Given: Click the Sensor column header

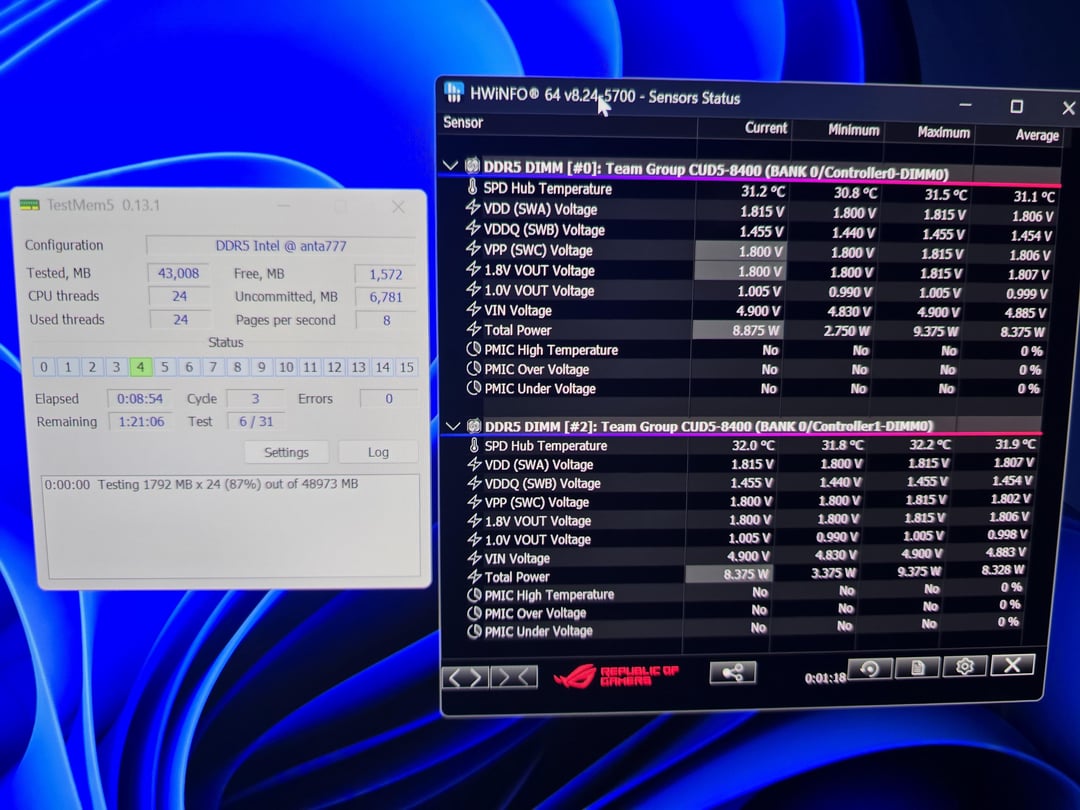Looking at the screenshot, I should pyautogui.click(x=463, y=123).
